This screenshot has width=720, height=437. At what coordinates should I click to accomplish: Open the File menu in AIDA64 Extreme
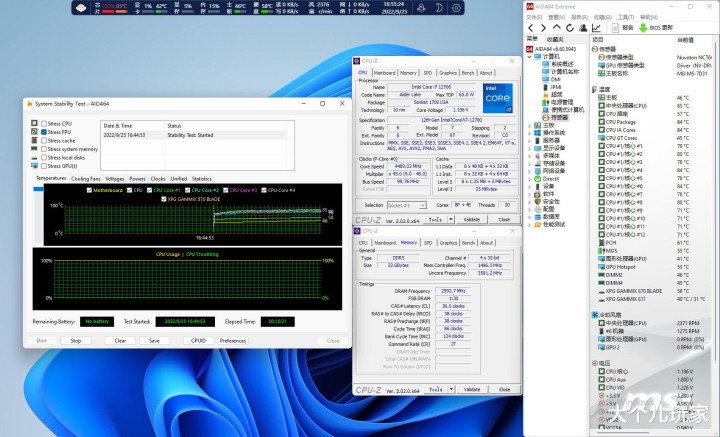point(533,17)
